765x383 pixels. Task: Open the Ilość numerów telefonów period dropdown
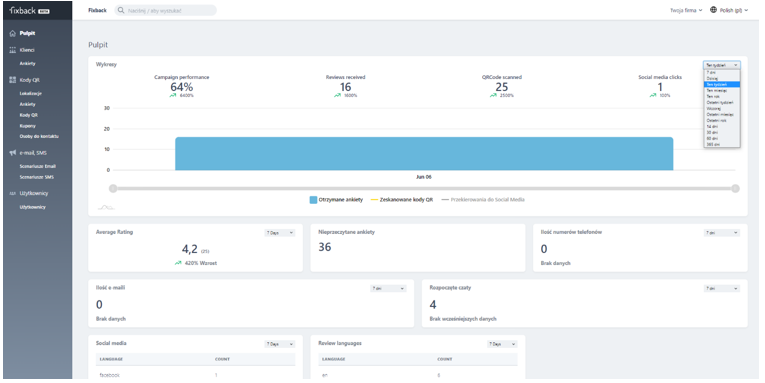point(722,233)
